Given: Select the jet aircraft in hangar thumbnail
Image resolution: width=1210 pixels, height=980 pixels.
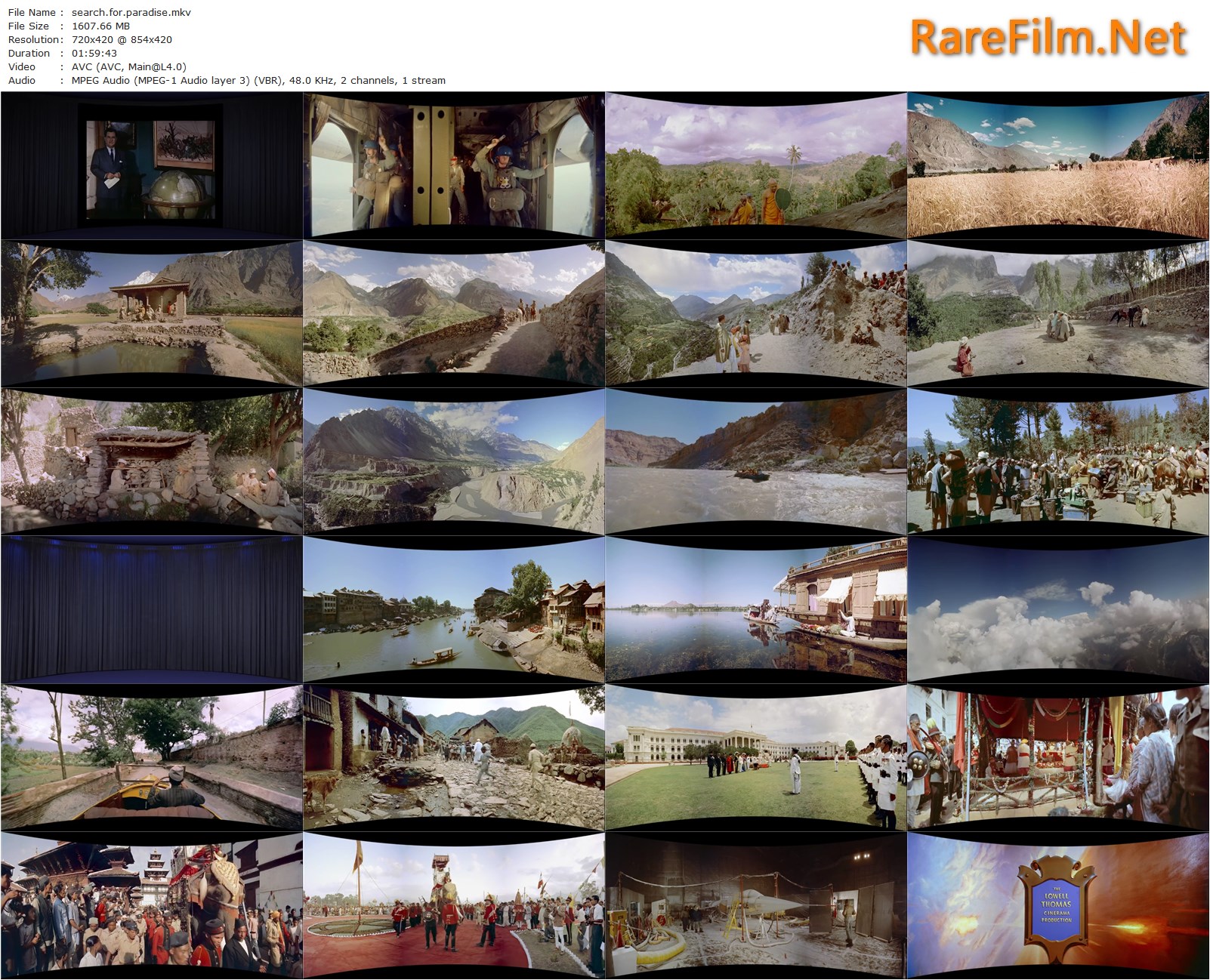Looking at the screenshot, I should [x=756, y=905].
